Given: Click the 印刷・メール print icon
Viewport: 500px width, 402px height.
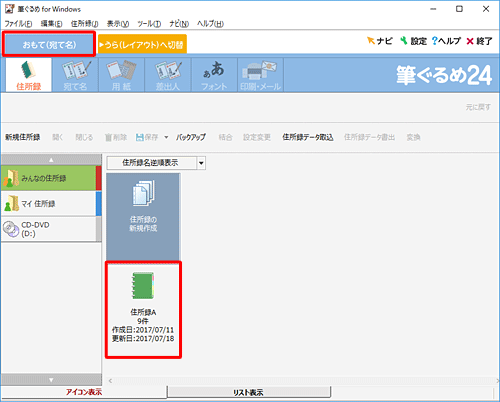Looking at the screenshot, I should [260, 75].
